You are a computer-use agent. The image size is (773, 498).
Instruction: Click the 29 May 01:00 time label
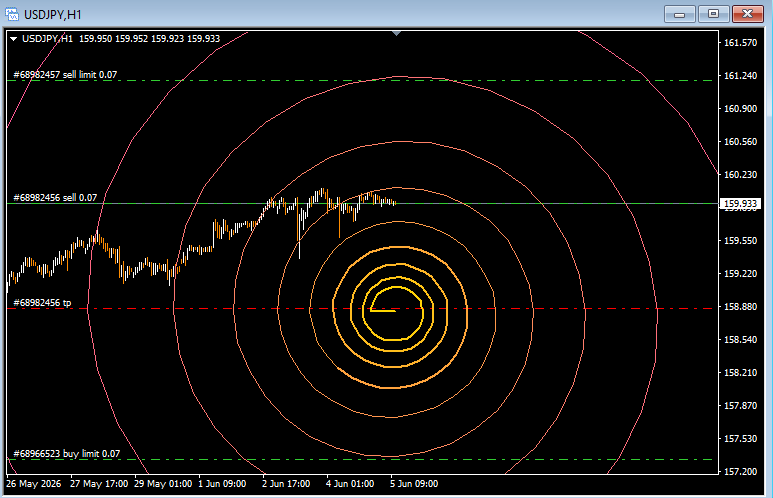click(x=163, y=484)
